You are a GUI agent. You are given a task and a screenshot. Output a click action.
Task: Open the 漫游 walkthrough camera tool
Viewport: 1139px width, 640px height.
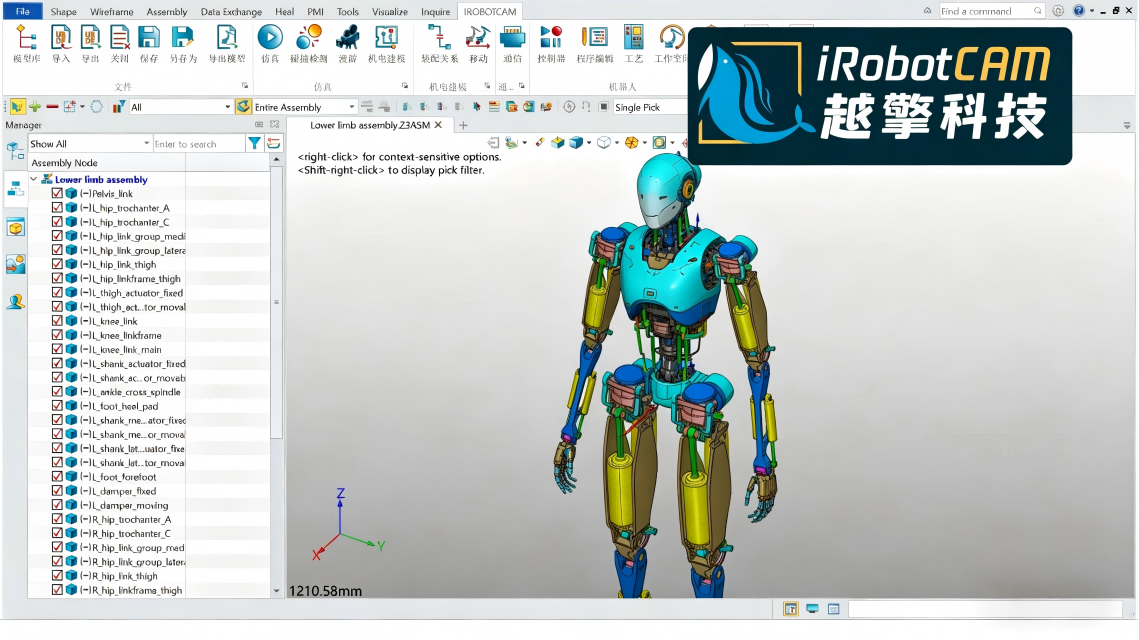tap(348, 43)
